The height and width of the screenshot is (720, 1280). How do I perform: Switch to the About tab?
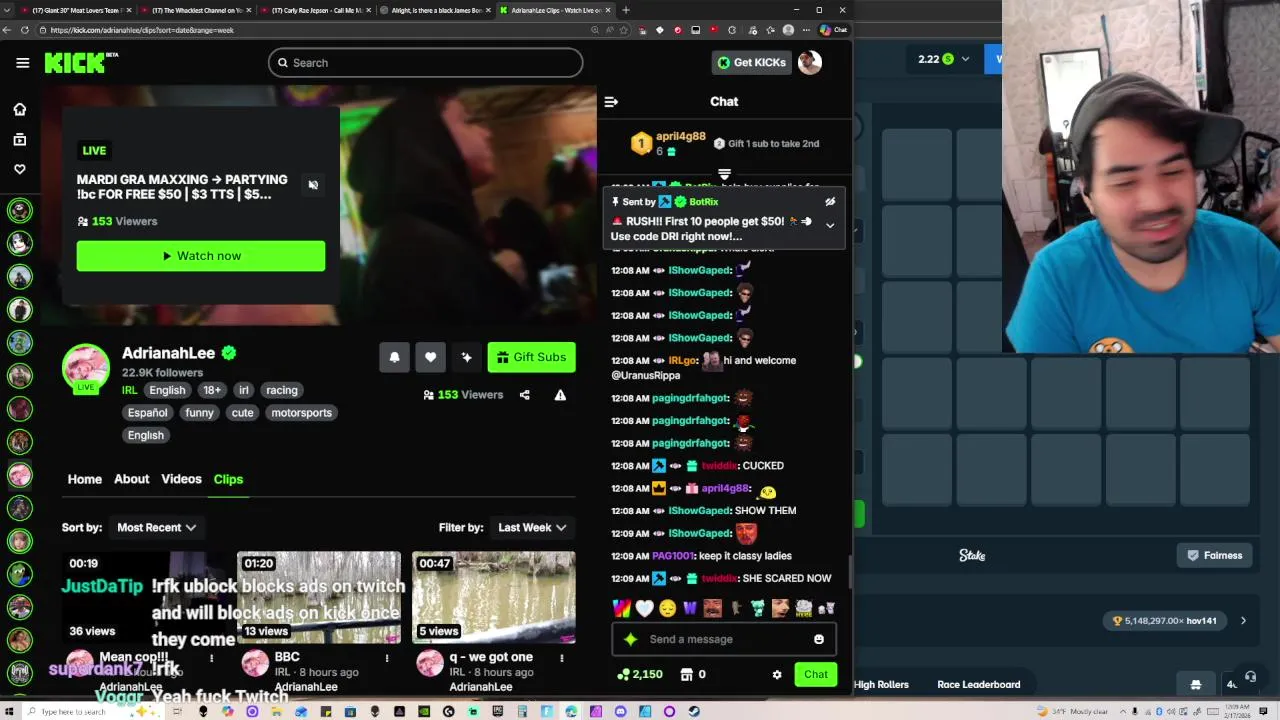click(x=131, y=479)
